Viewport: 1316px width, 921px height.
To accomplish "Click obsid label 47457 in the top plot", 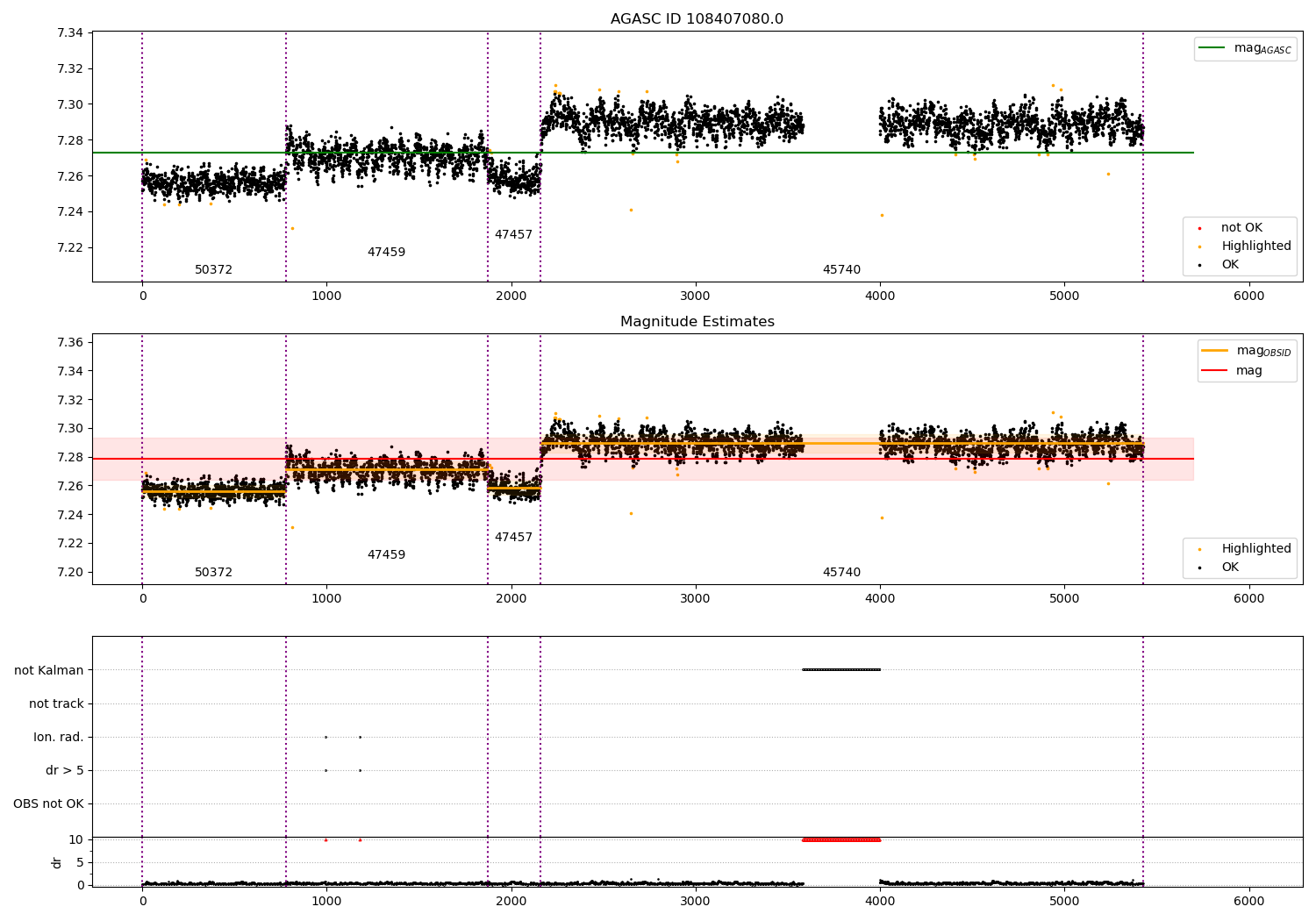I will tap(513, 235).
